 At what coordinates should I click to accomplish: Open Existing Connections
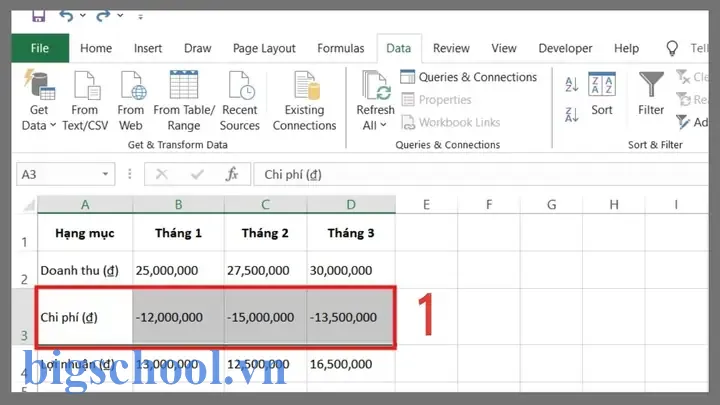[304, 101]
